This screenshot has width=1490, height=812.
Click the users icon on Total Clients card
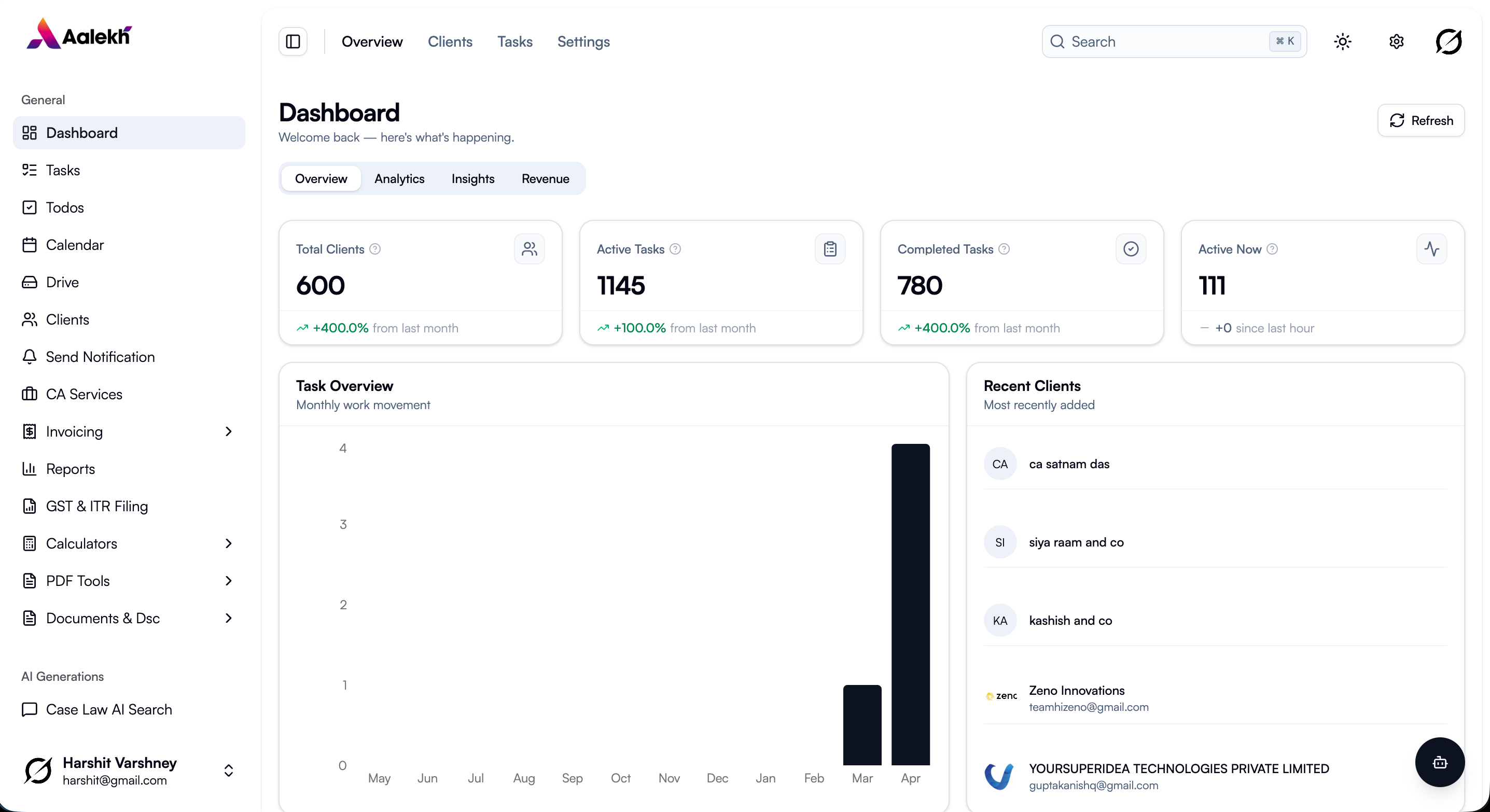pos(530,249)
